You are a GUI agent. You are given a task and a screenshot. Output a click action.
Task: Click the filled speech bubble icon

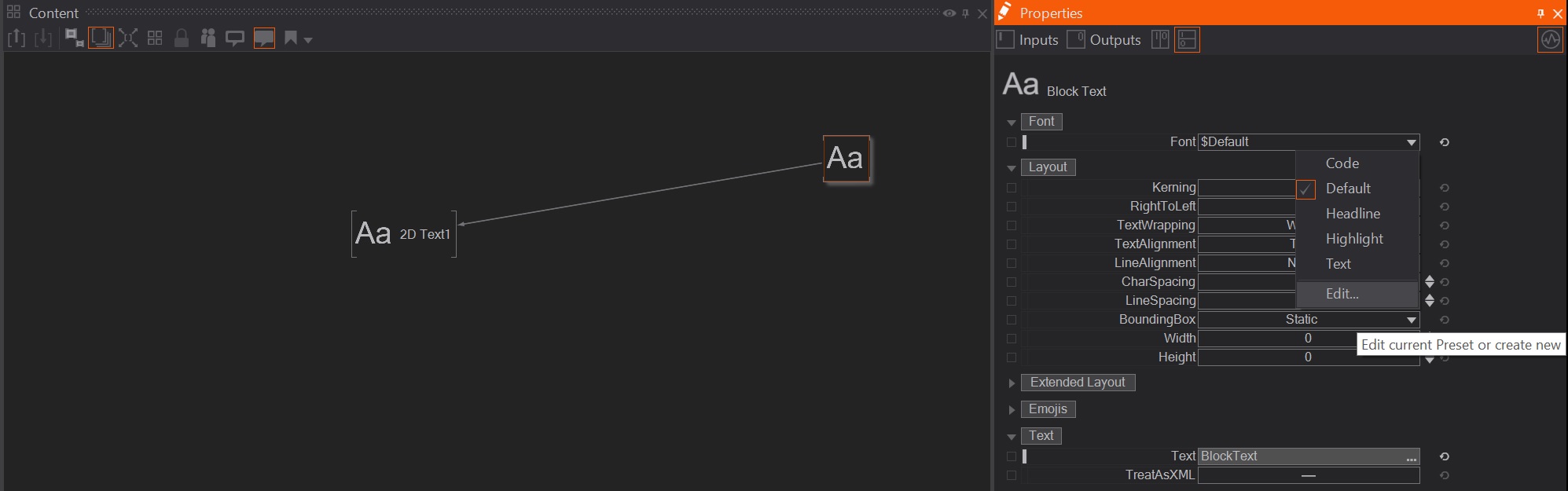click(x=264, y=38)
